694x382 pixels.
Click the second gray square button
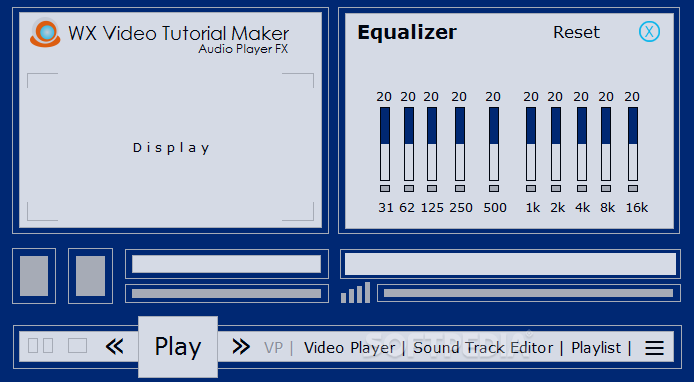pos(90,276)
